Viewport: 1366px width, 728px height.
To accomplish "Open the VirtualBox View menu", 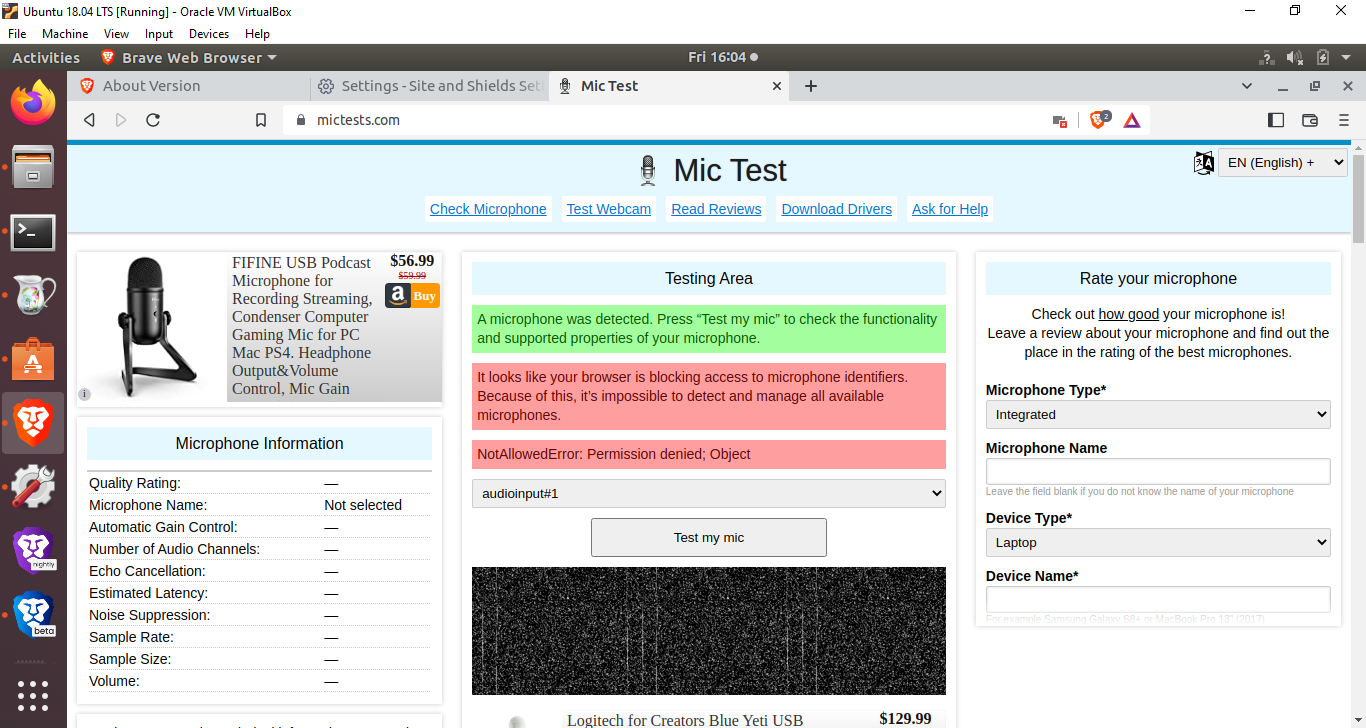I will [x=116, y=34].
